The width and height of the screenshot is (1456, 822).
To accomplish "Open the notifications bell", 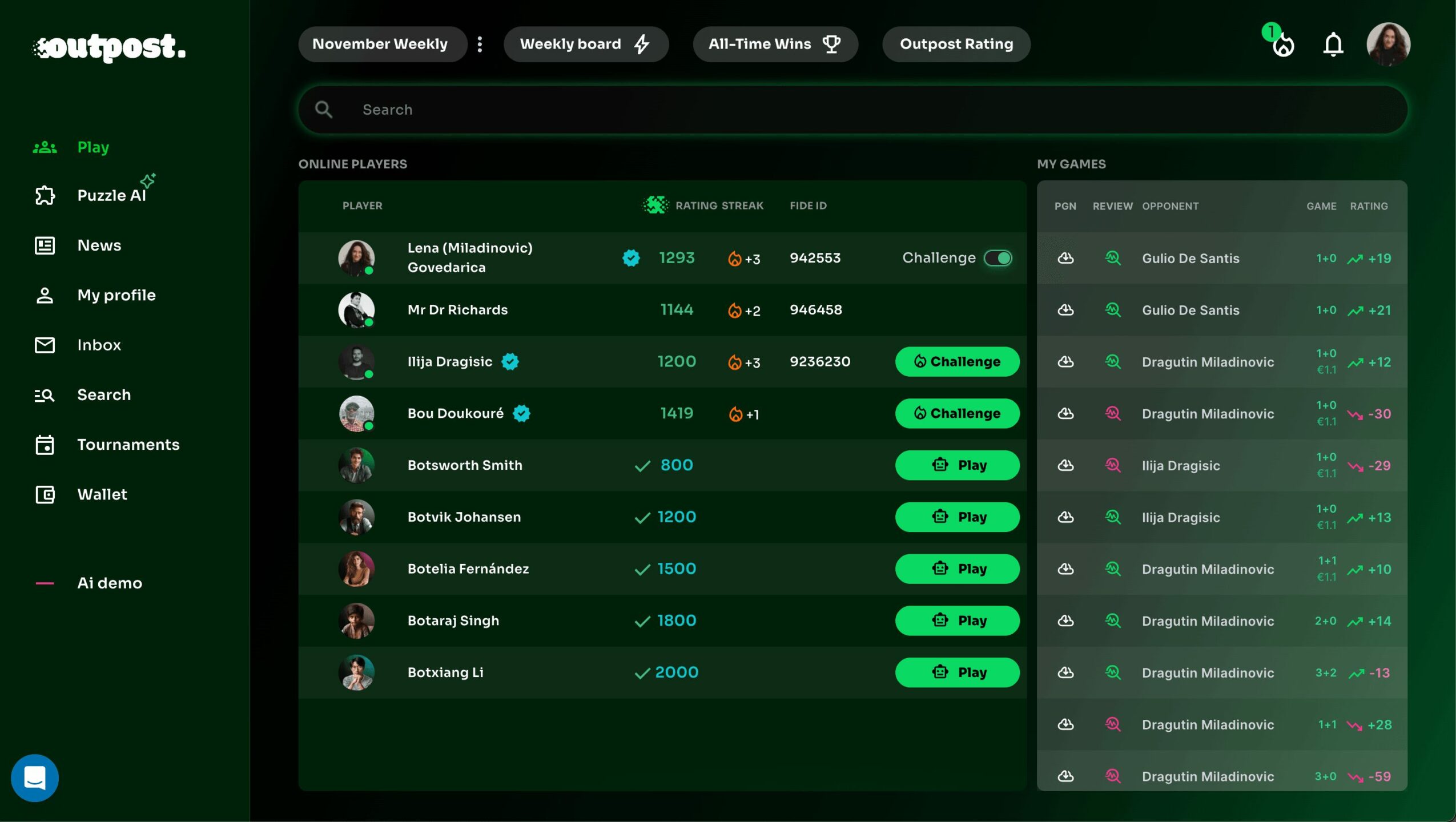I will (x=1333, y=45).
